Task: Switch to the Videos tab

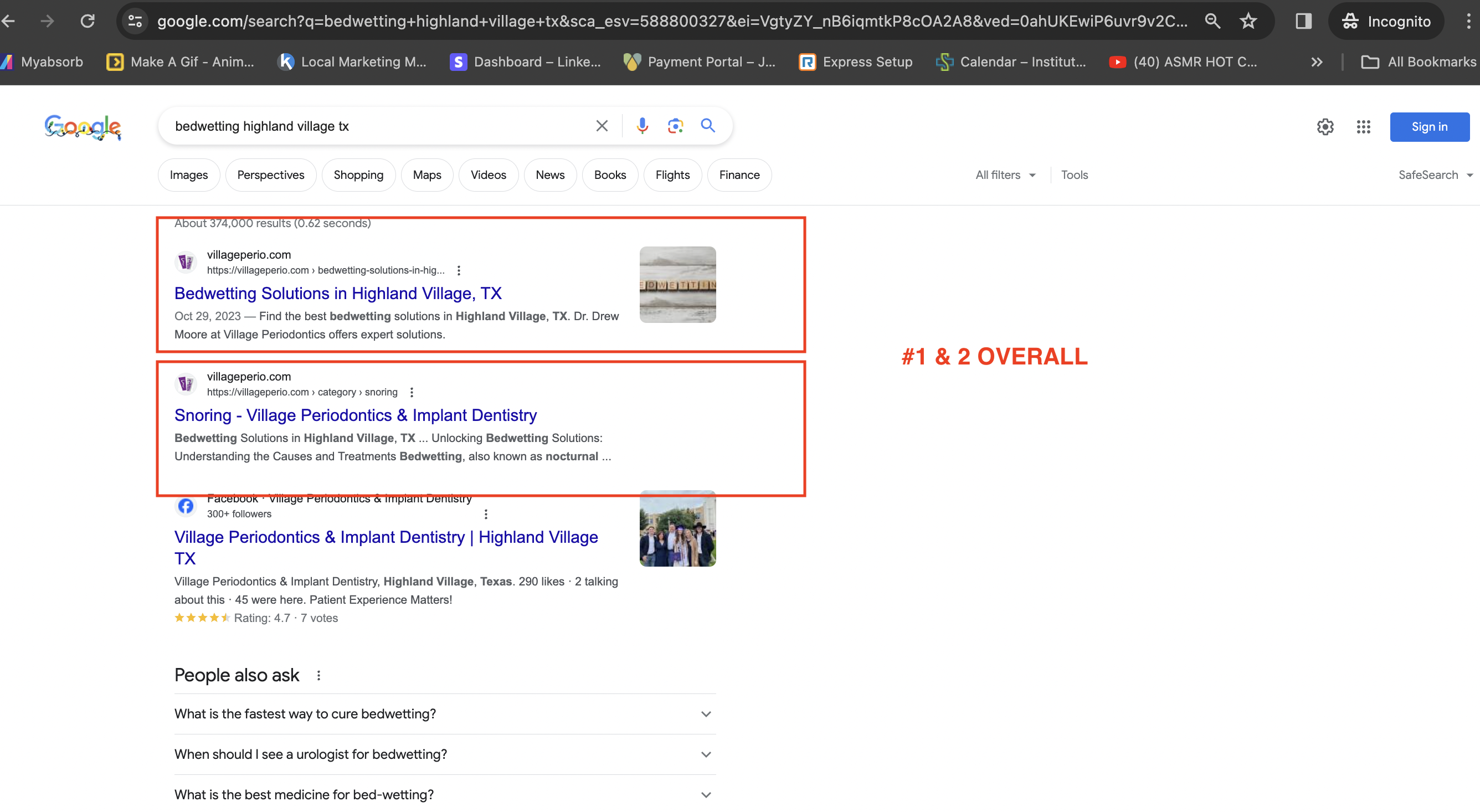Action: click(489, 174)
